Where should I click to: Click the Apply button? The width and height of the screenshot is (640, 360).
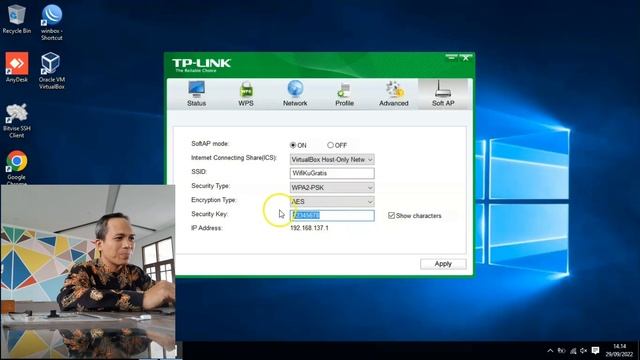[x=443, y=264]
